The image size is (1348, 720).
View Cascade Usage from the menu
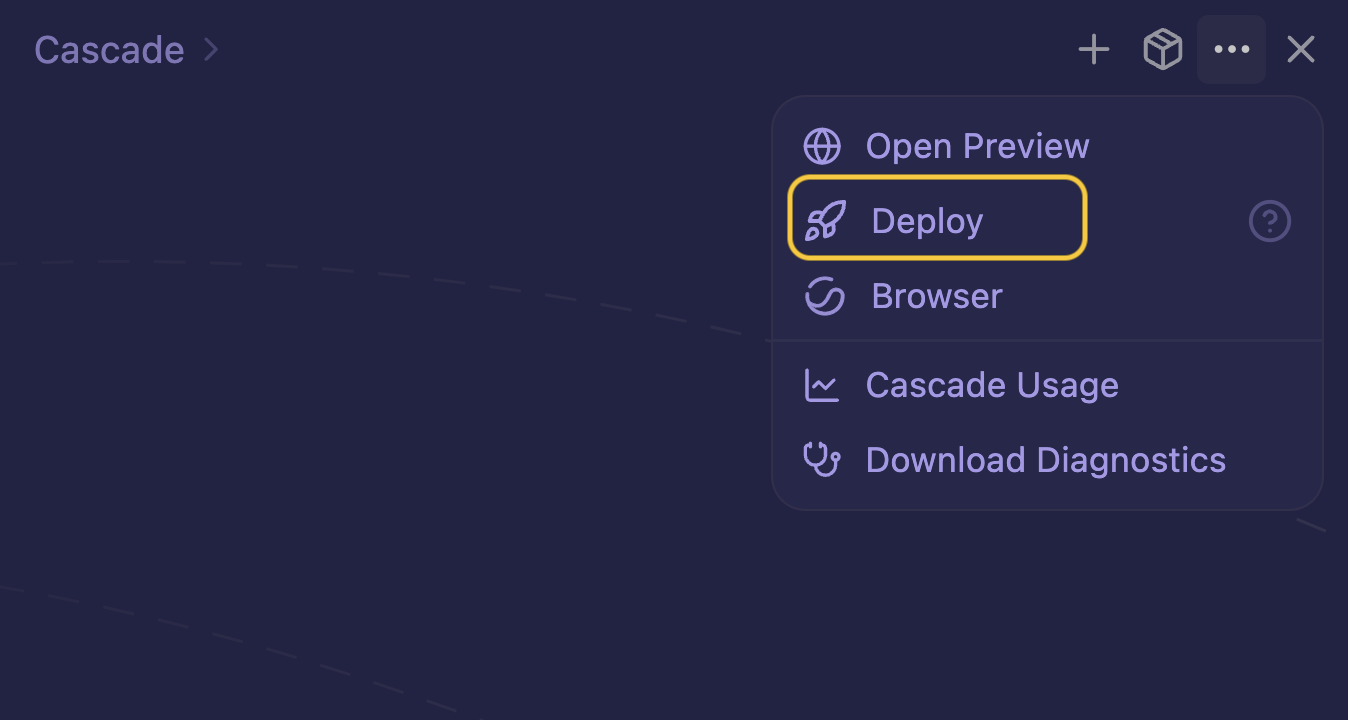point(991,385)
